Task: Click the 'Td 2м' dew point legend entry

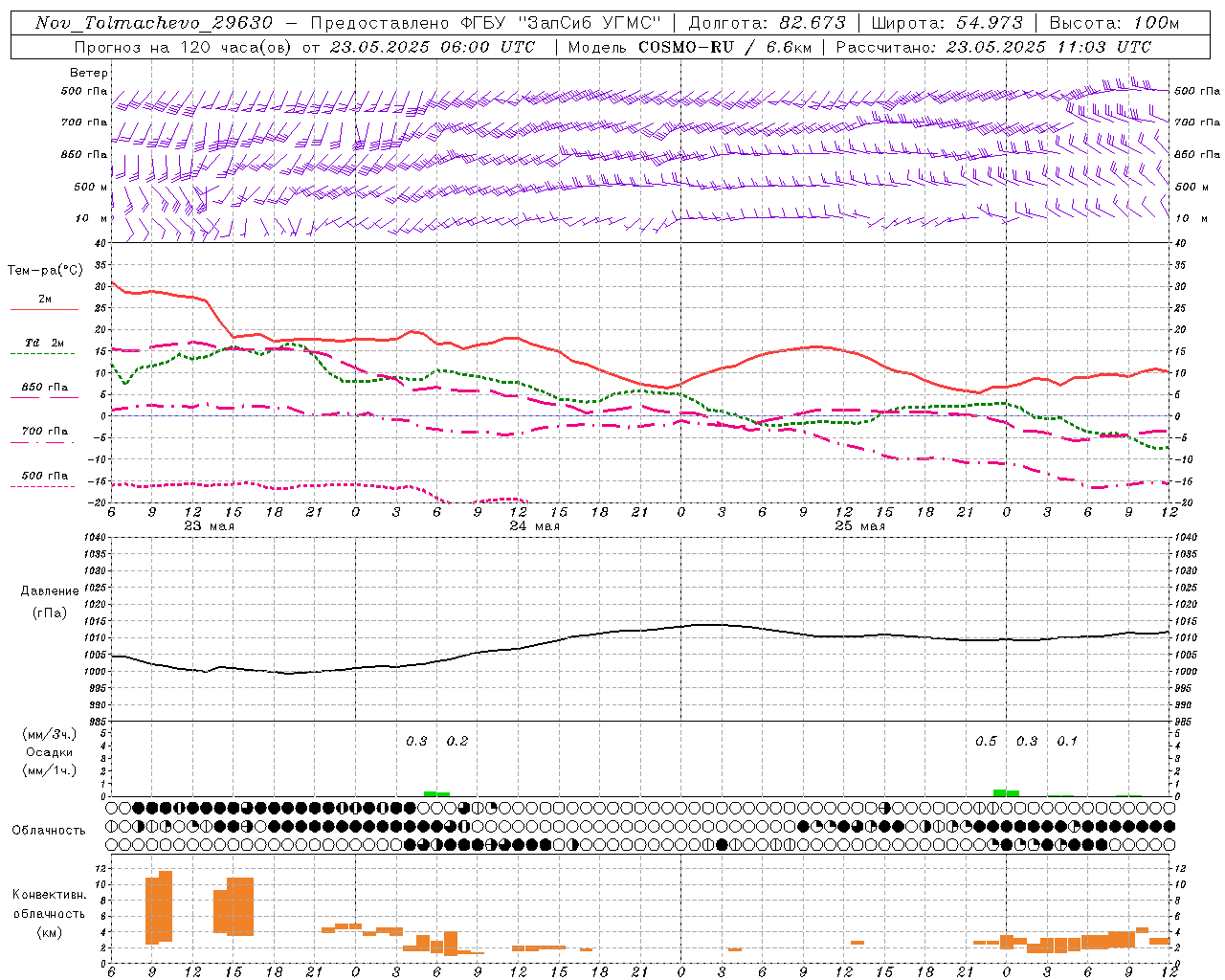Action: [x=44, y=343]
